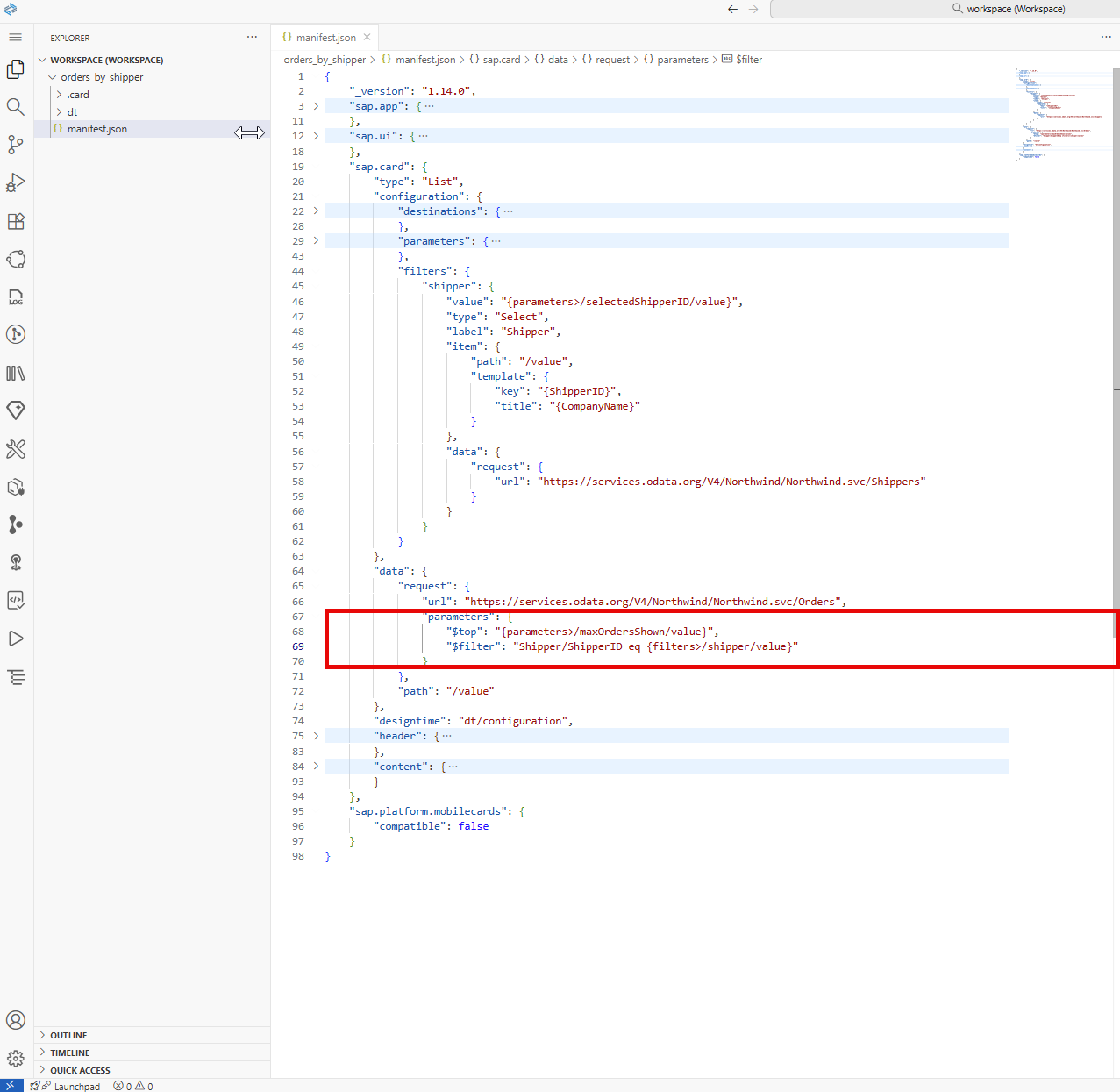Viewport: 1120px width, 1092px height.
Task: Click the workspace search command bar
Action: pos(945,9)
